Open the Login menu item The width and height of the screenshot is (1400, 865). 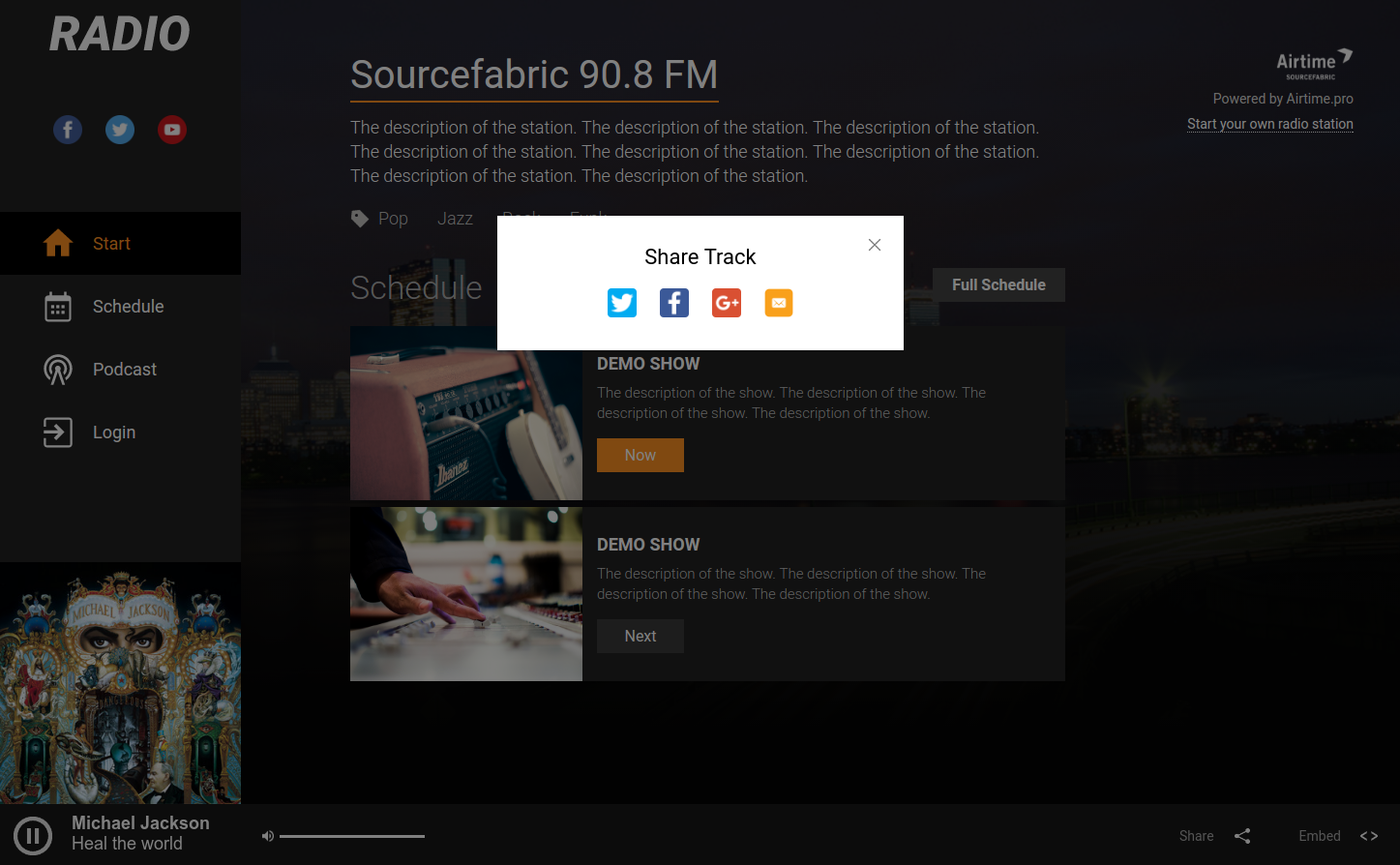pos(120,432)
